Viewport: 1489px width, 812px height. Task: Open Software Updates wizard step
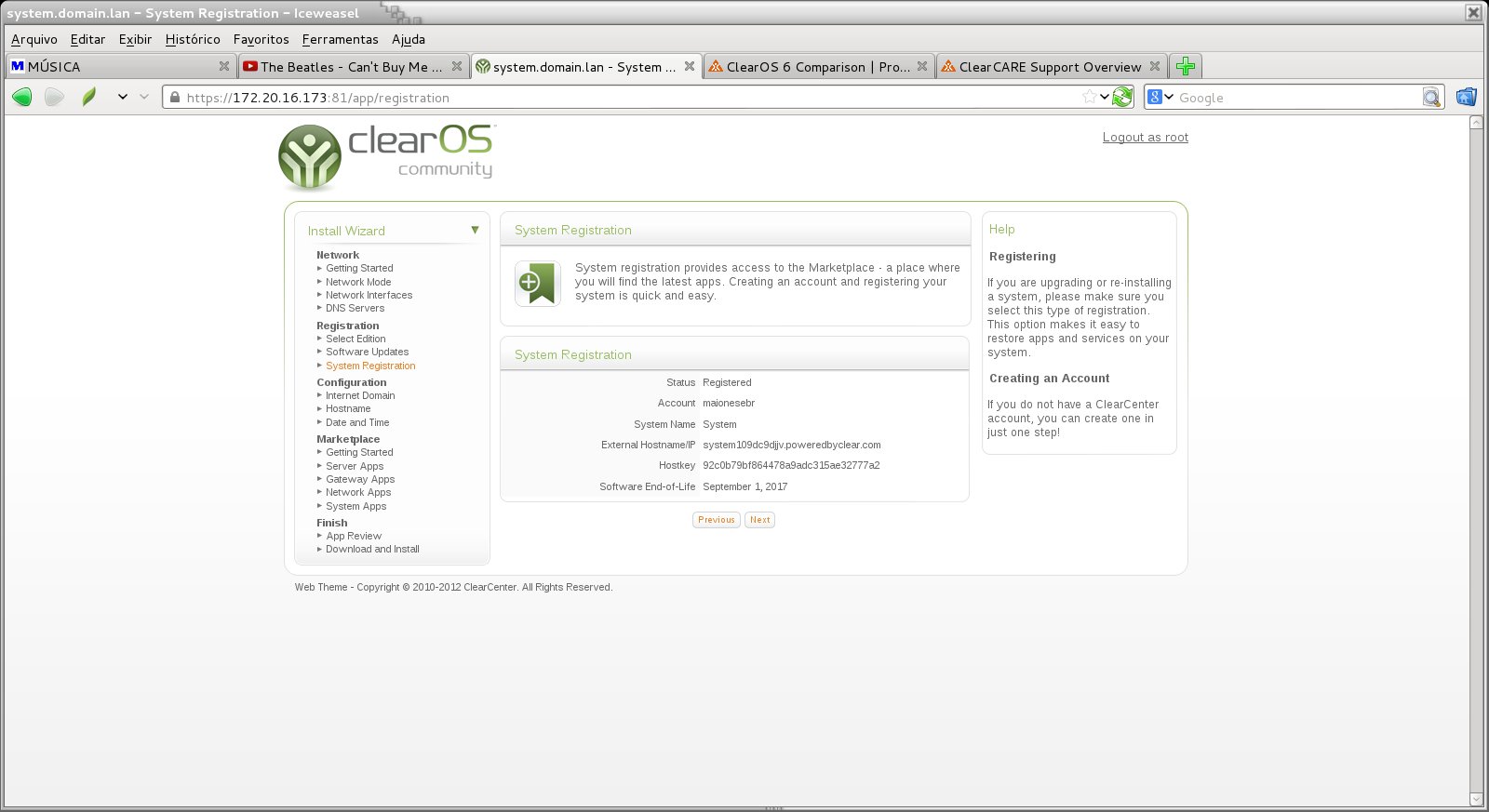tap(368, 352)
